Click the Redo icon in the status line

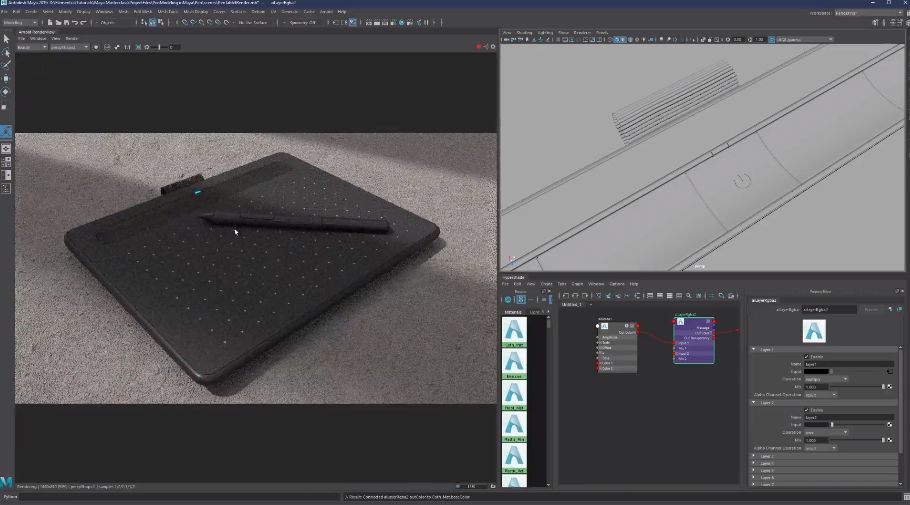click(83, 23)
